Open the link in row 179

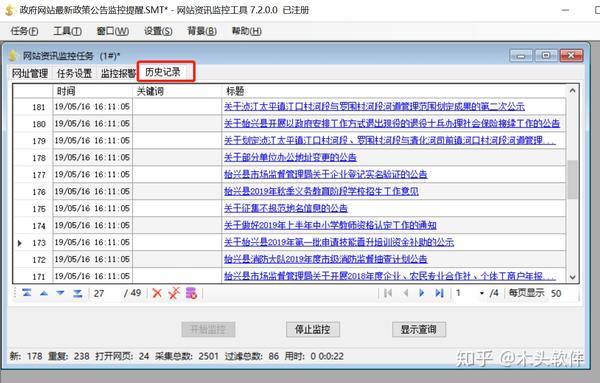390,140
